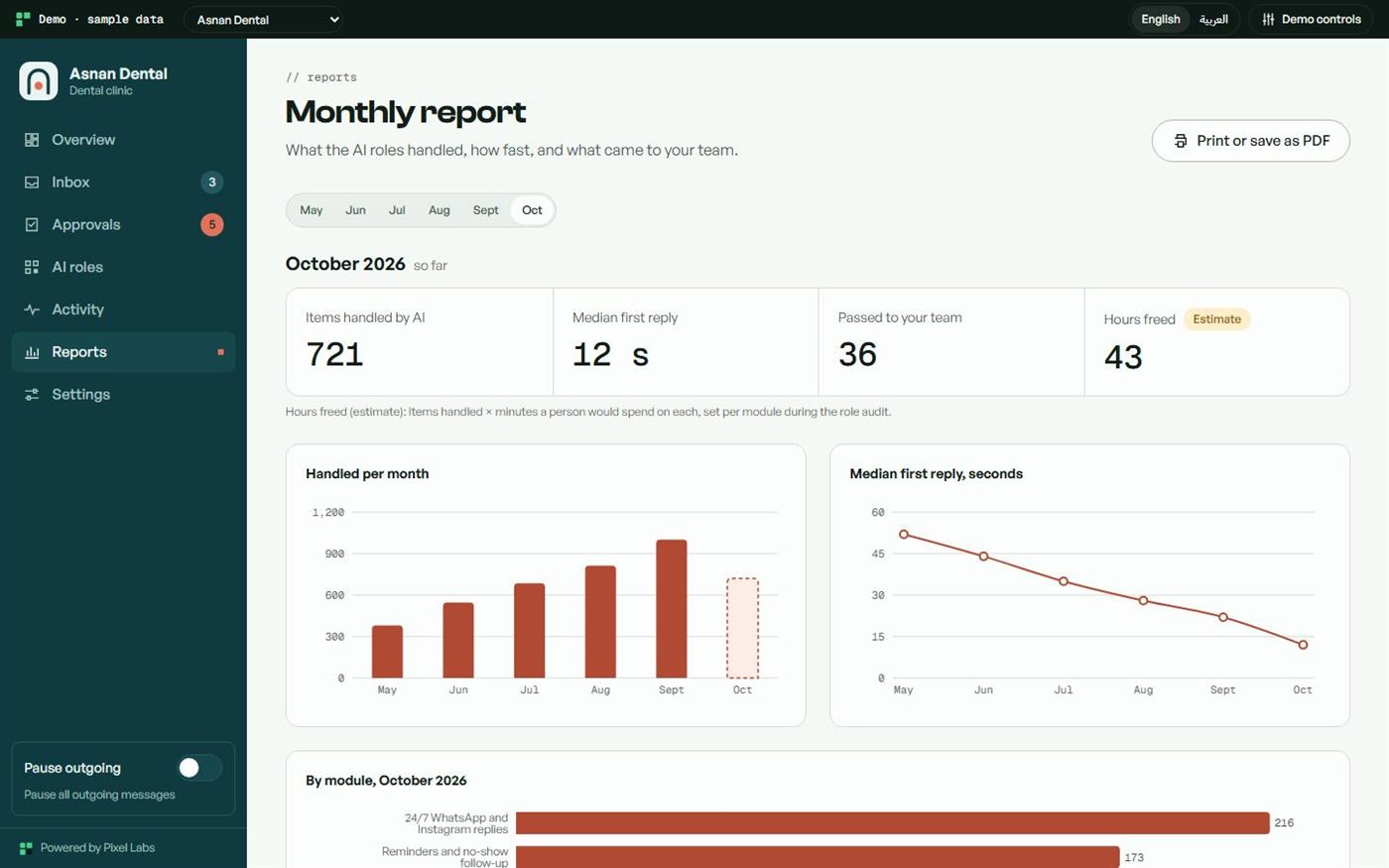The image size is (1389, 868).
Task: Click the 173 value label
Action: [x=1134, y=858]
